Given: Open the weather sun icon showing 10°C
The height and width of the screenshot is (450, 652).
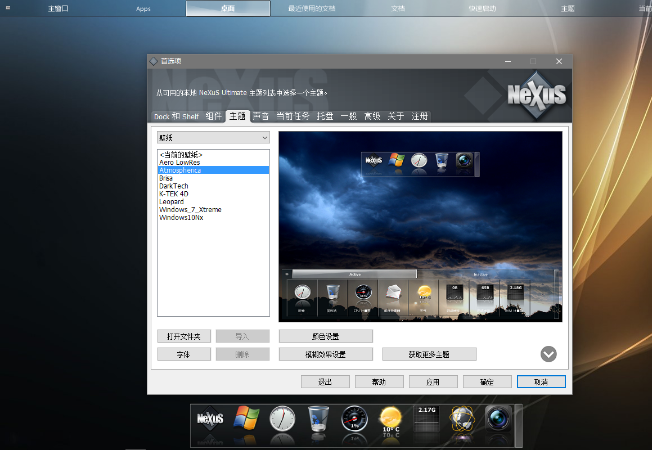Looking at the screenshot, I should [x=390, y=419].
